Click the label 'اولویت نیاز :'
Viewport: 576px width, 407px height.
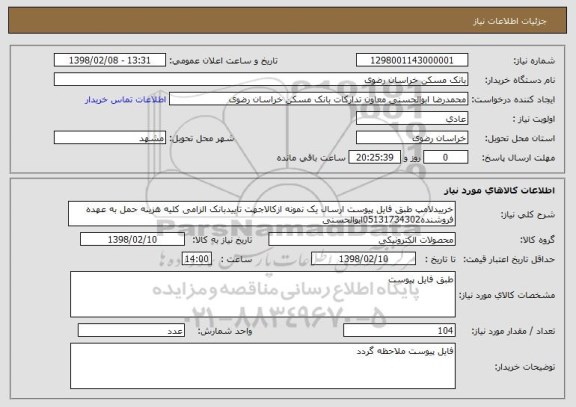pyautogui.click(x=534, y=119)
